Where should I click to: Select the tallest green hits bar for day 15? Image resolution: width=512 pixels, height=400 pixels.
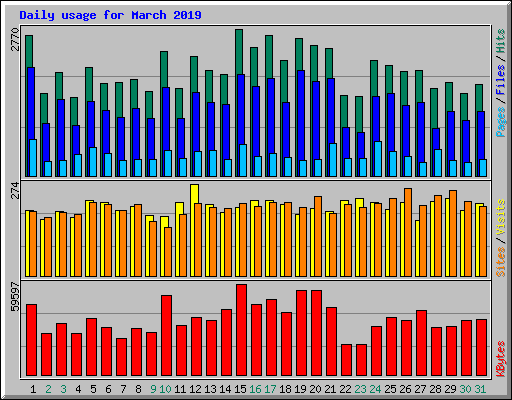[x=239, y=52]
